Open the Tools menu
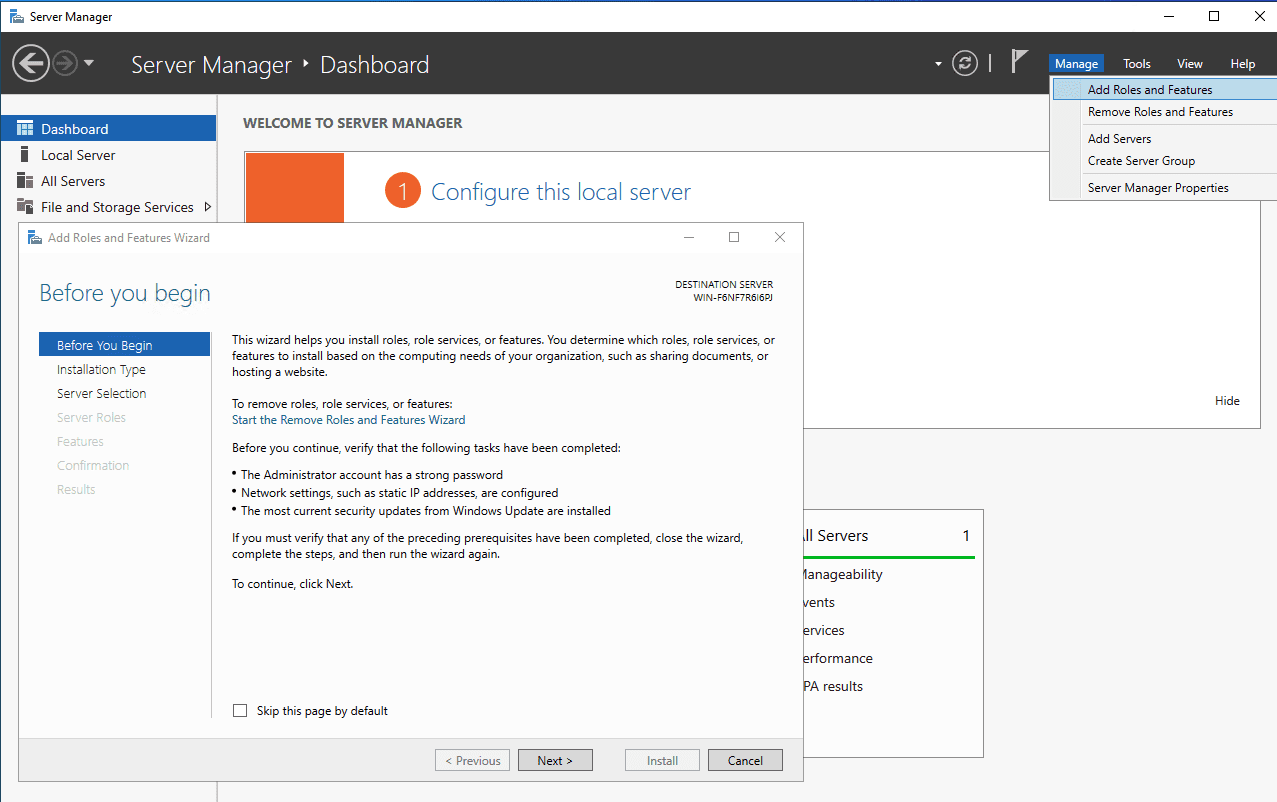 (x=1136, y=64)
